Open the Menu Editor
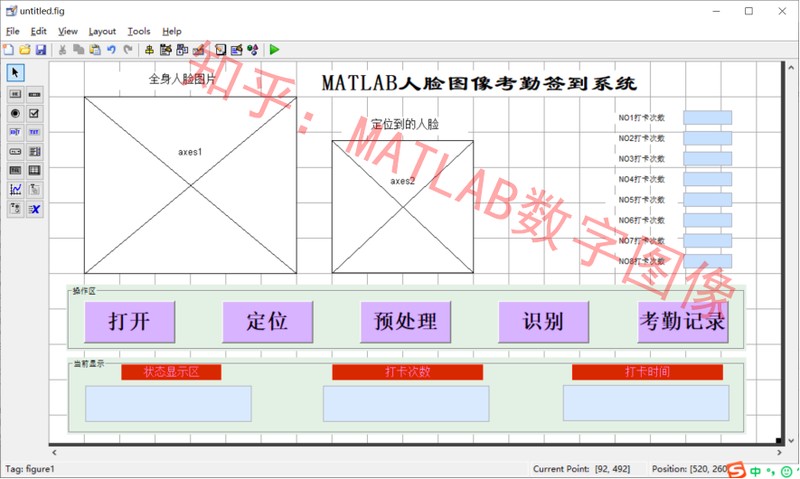Viewport: 800px width, 479px height. coord(165,49)
